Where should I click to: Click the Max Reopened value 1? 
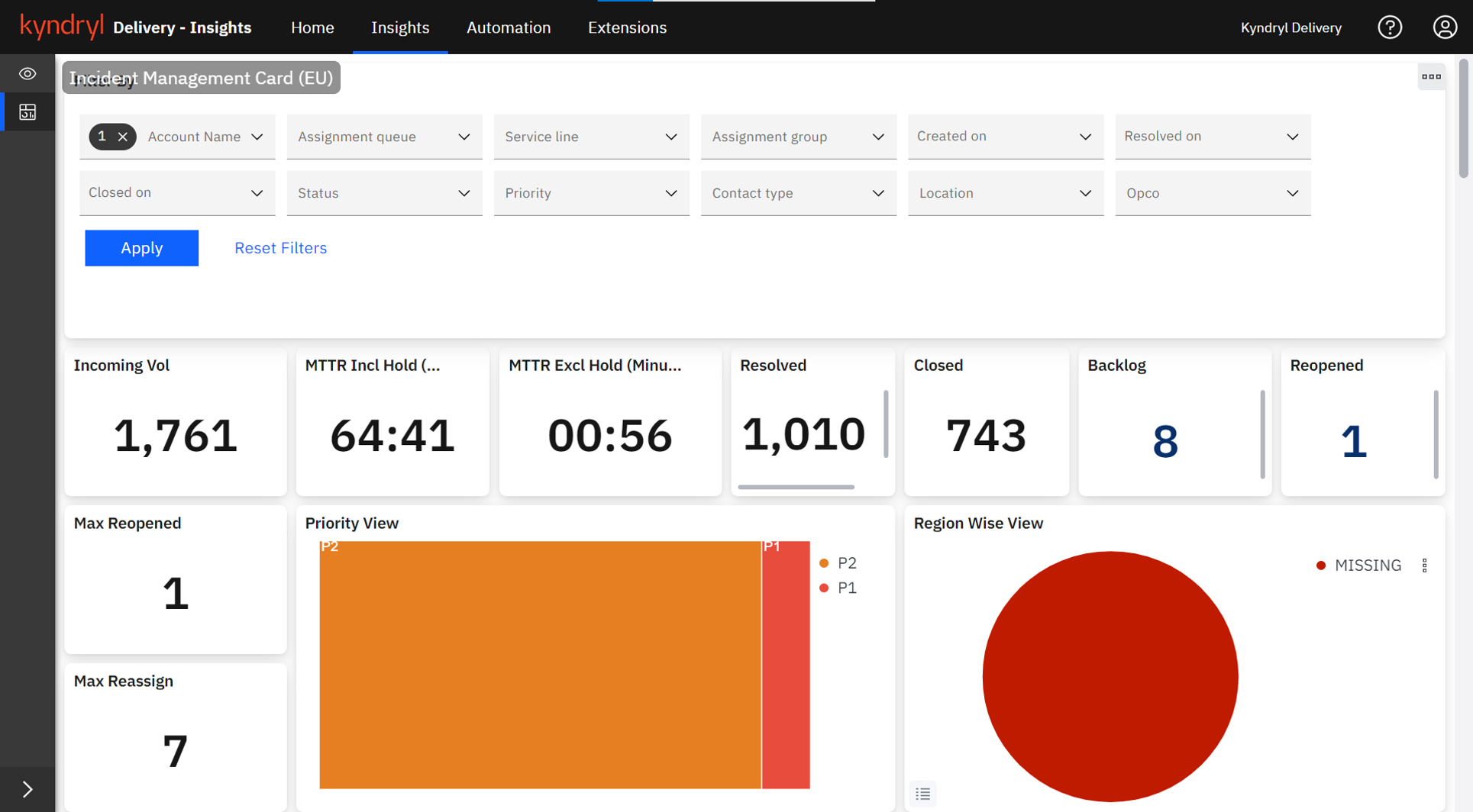point(176,594)
